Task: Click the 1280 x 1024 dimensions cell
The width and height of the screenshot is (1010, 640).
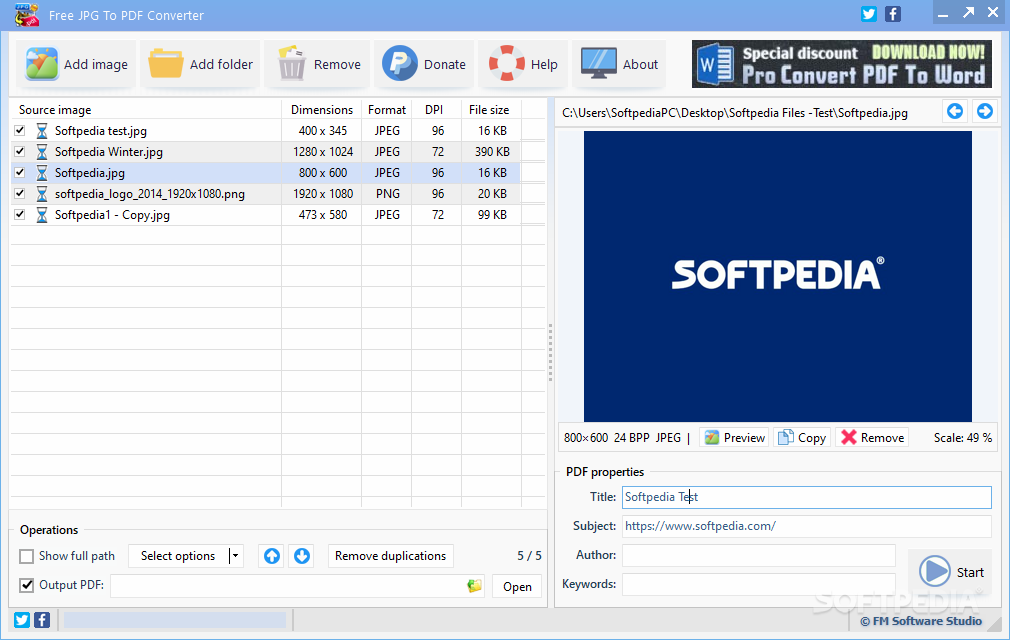Action: (323, 152)
